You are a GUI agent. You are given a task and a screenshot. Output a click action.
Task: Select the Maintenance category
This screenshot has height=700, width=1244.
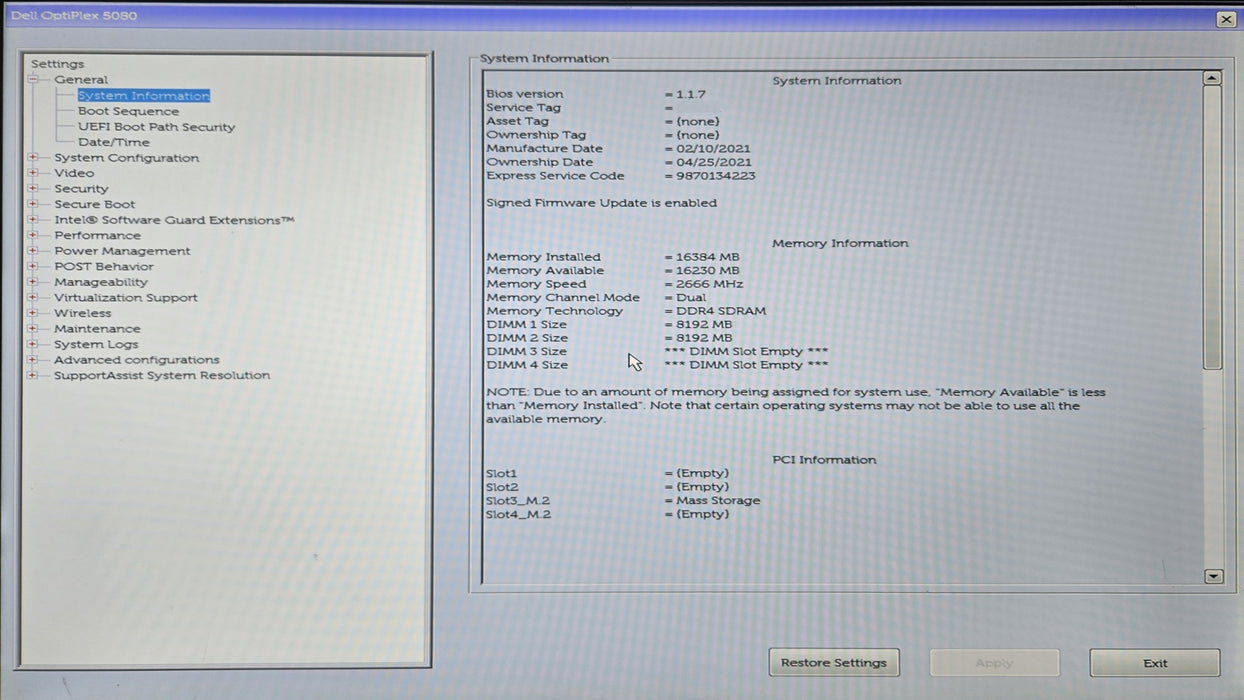(97, 328)
